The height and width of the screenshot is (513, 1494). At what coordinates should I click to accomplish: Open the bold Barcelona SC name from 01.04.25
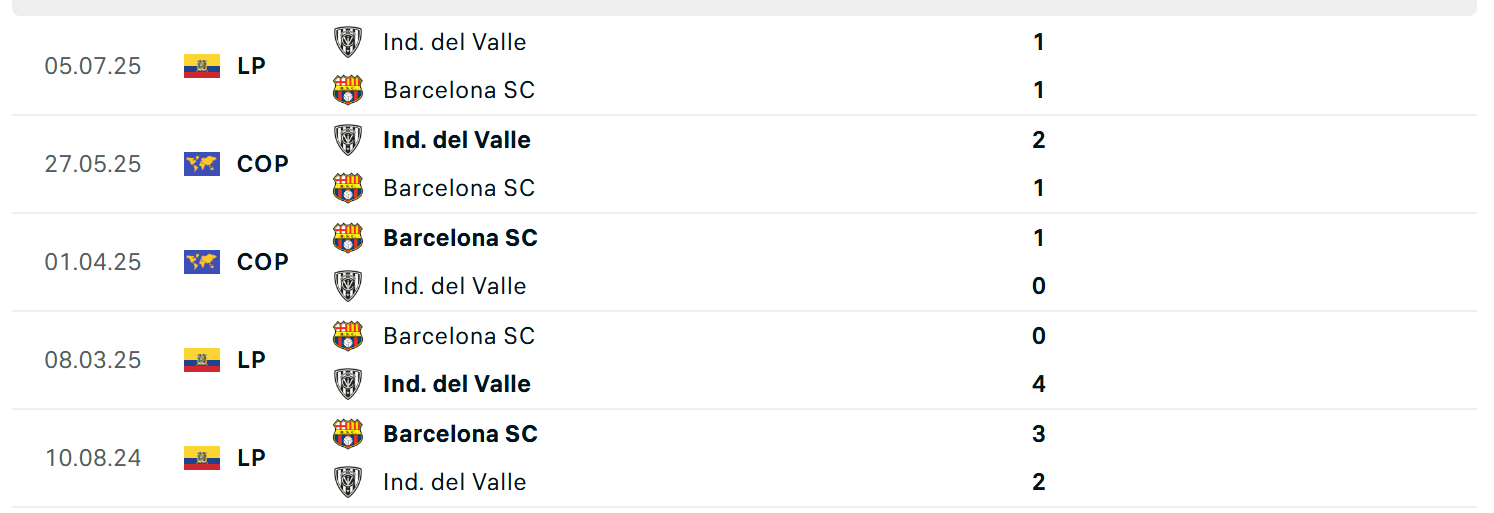[460, 238]
